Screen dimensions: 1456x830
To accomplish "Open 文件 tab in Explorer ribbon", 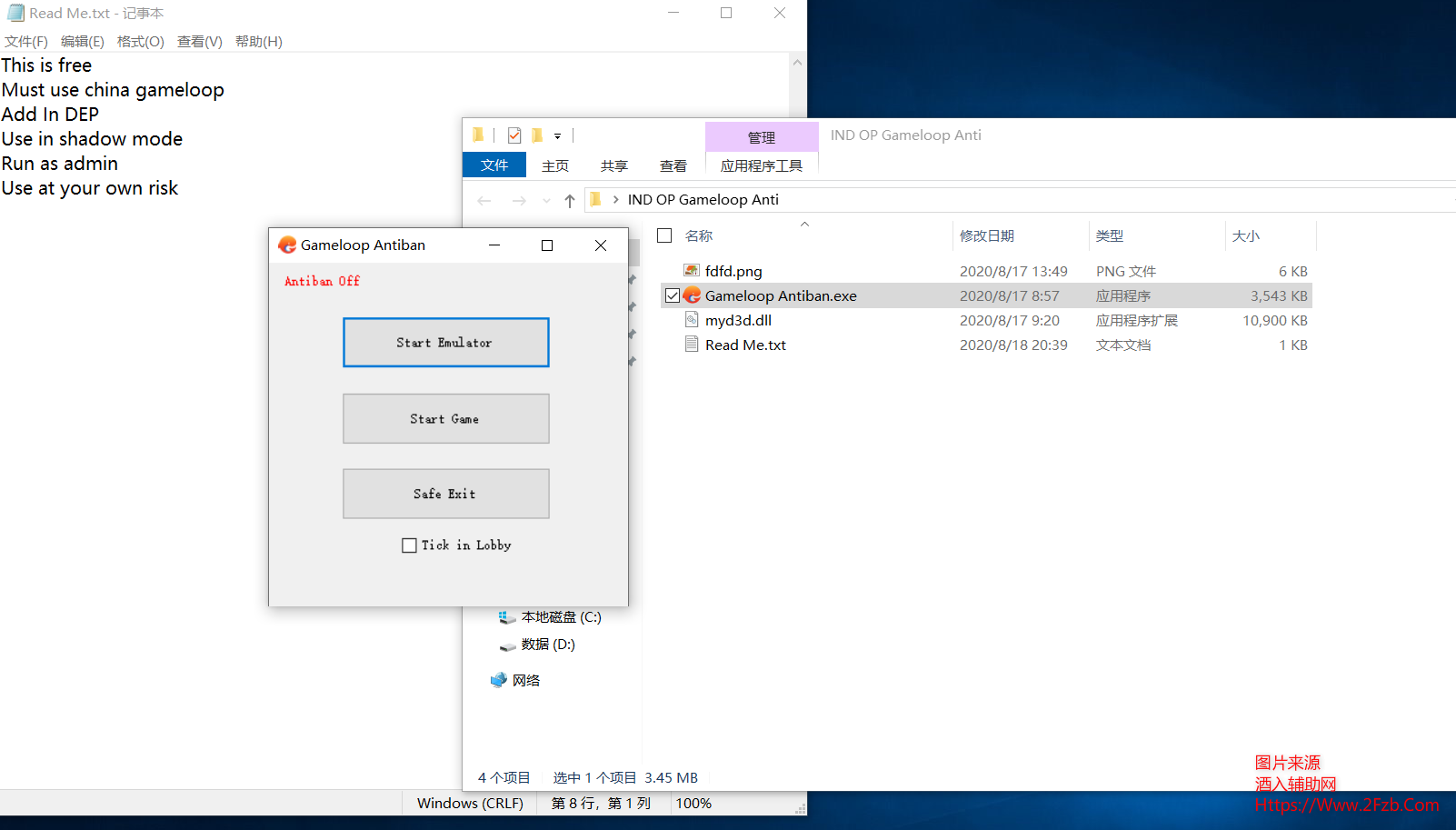I will [494, 165].
